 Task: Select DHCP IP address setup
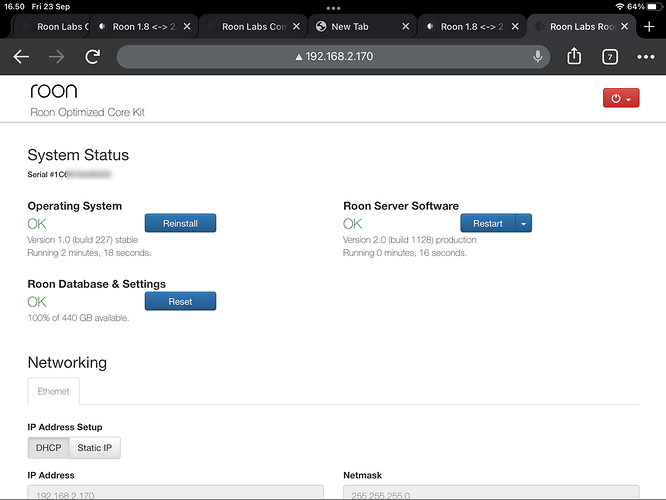48,448
